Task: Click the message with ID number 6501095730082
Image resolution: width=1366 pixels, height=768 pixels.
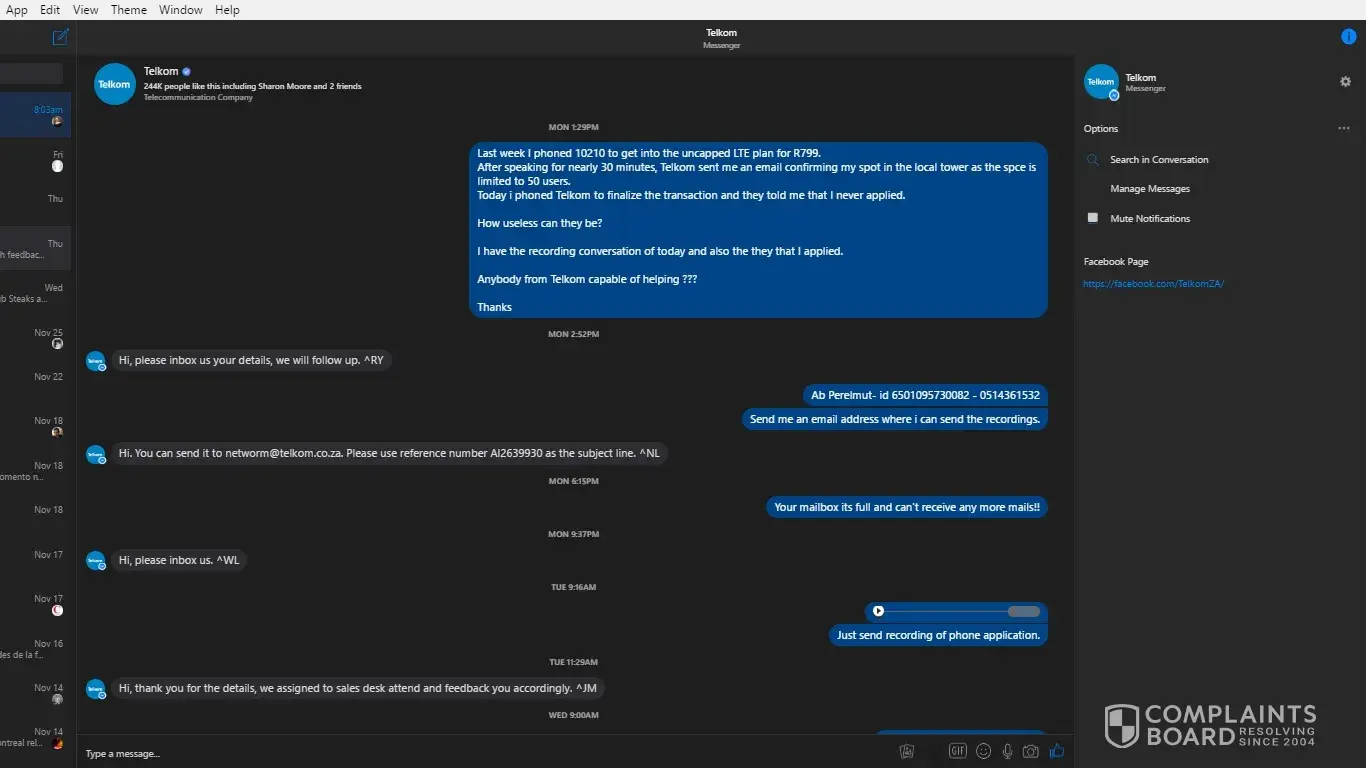Action: pos(925,395)
